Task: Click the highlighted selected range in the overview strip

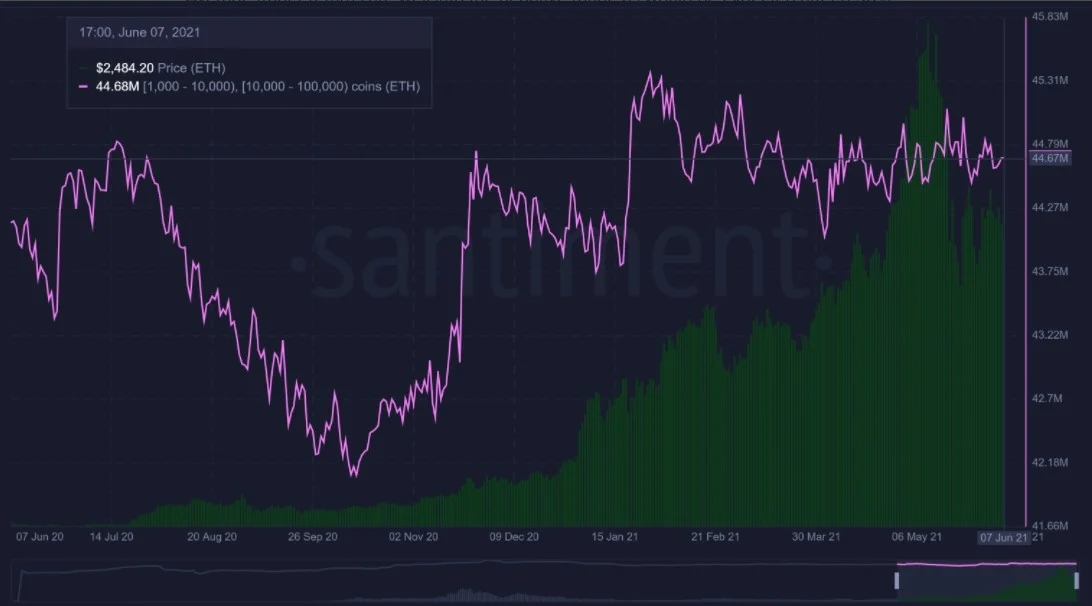Action: (987, 579)
